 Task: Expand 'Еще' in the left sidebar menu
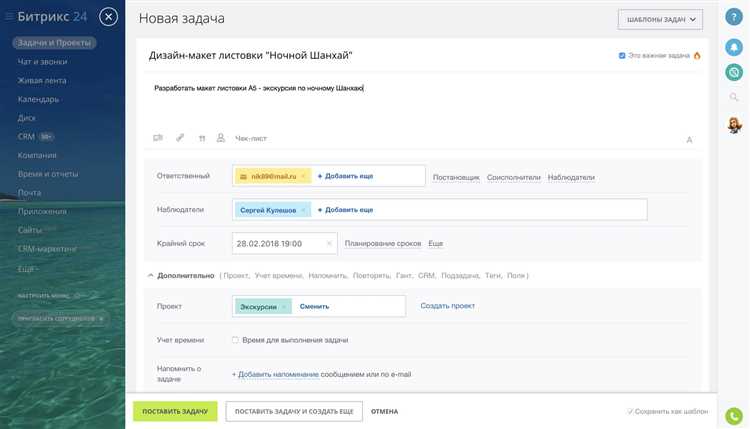tap(28, 269)
